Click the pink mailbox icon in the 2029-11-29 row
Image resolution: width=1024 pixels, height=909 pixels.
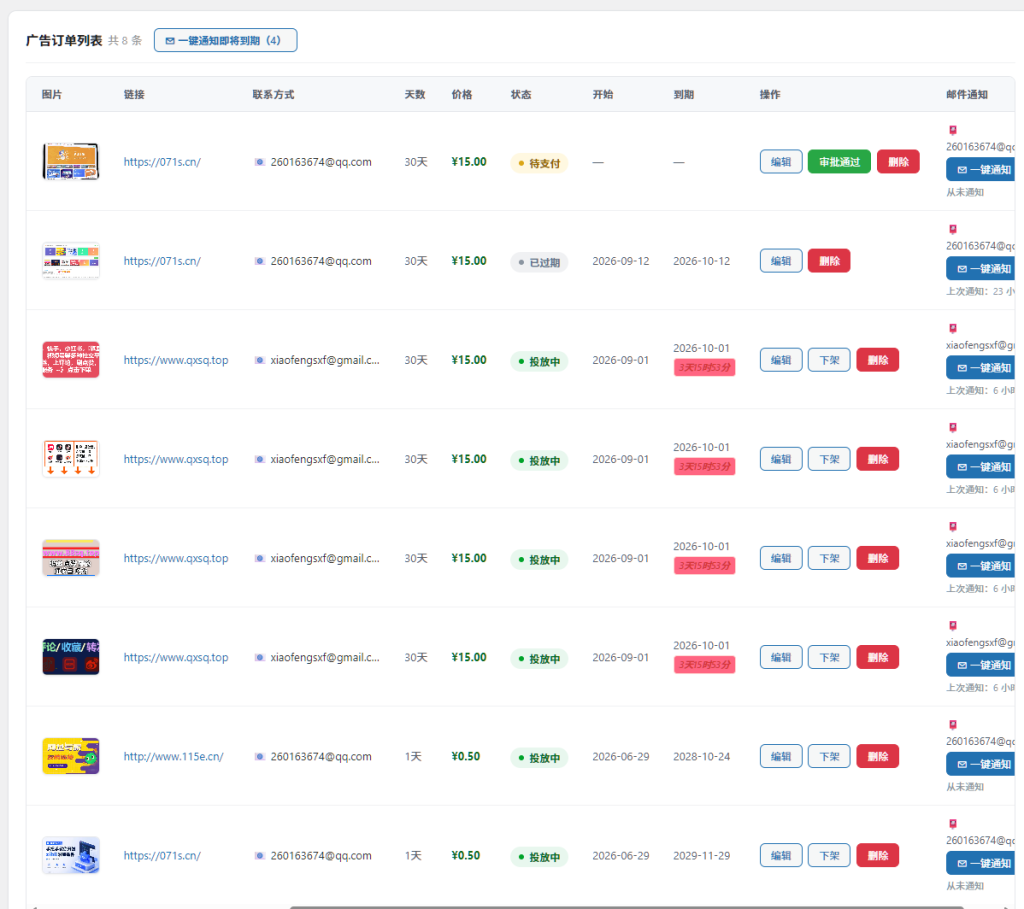pos(953,823)
